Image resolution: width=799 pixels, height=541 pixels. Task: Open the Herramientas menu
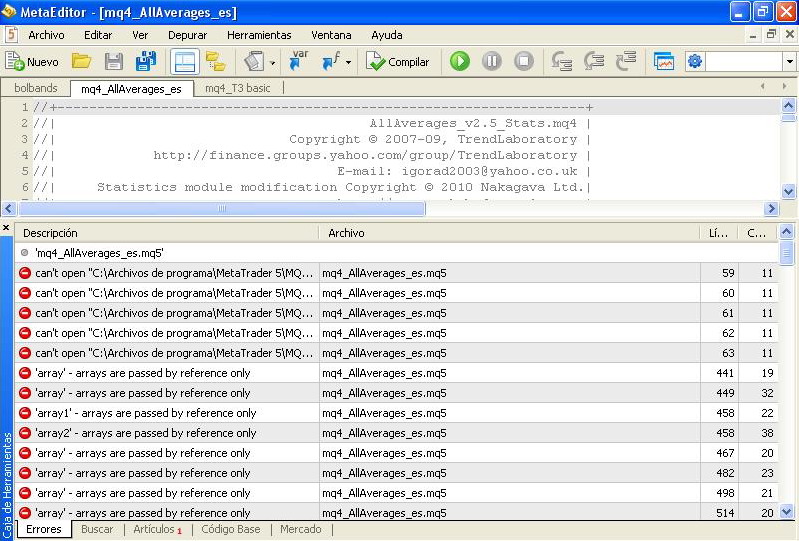(259, 35)
